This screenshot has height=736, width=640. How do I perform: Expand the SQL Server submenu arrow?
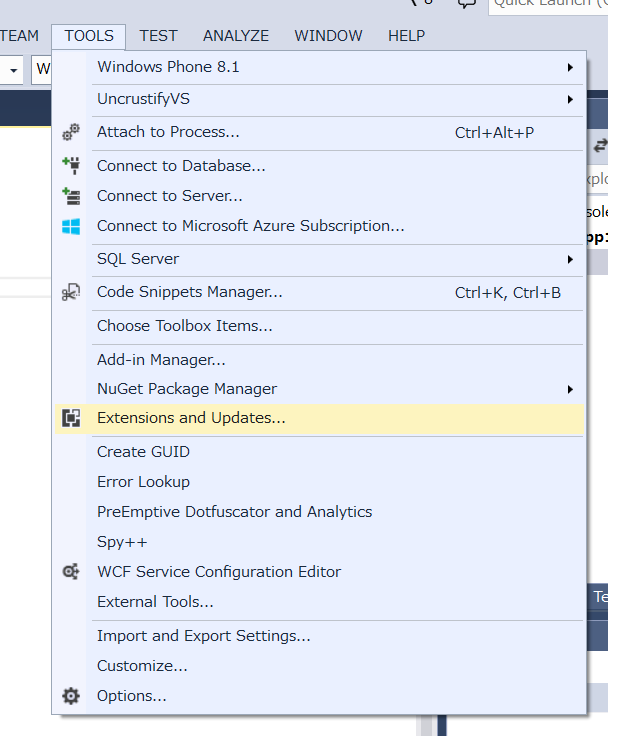(570, 259)
